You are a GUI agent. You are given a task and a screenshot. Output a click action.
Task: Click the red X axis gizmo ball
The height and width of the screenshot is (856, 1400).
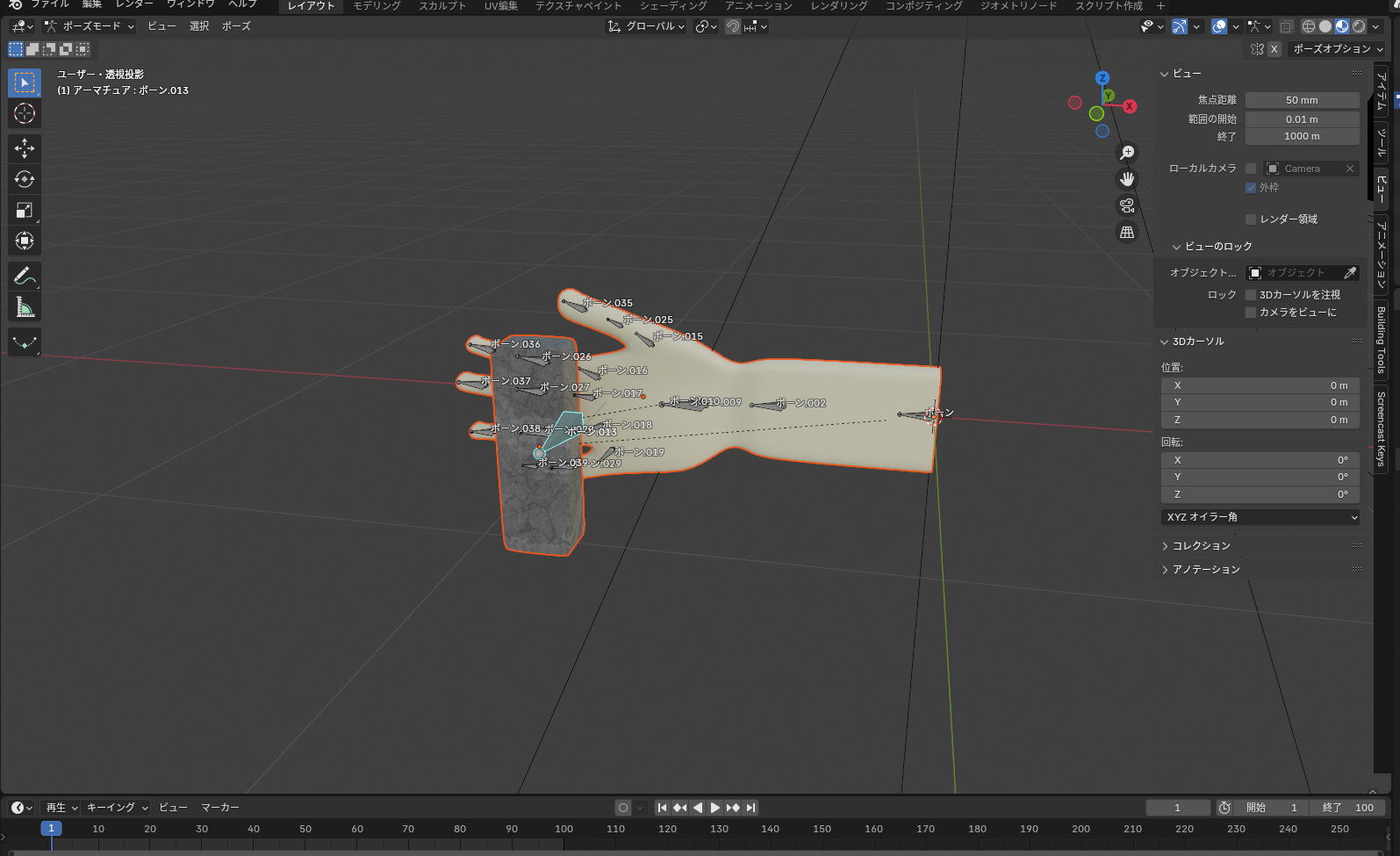click(1130, 106)
